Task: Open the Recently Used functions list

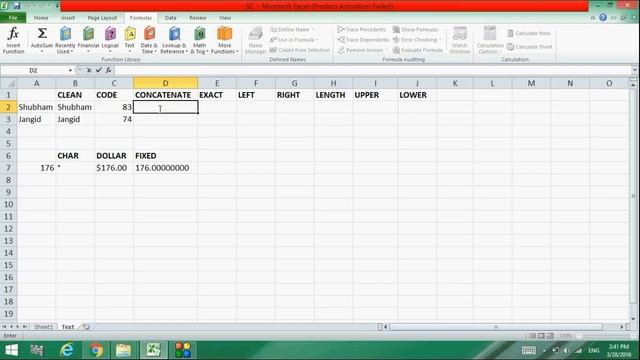Action: tap(65, 40)
